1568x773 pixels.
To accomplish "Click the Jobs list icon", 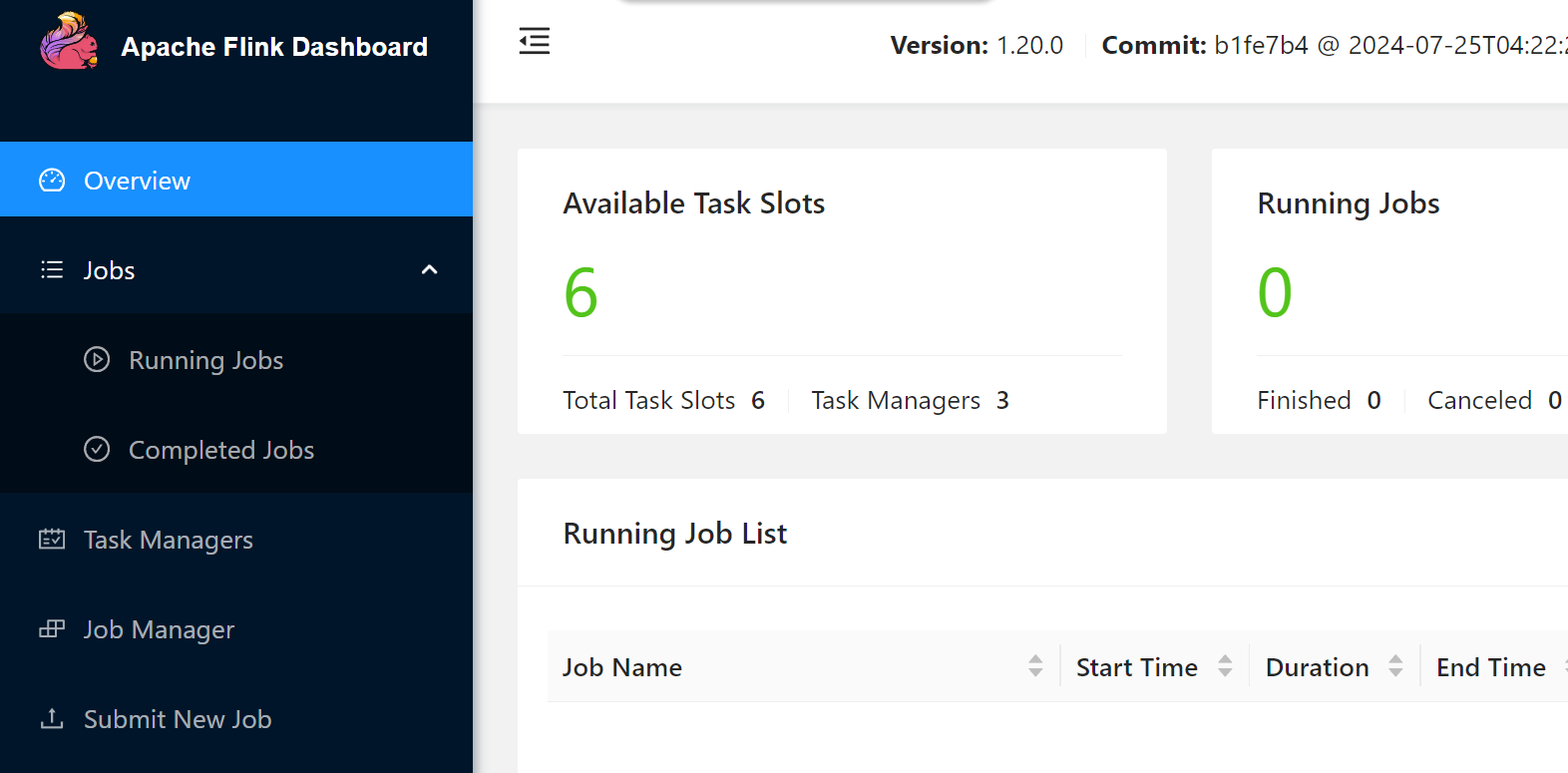I will tap(52, 270).
